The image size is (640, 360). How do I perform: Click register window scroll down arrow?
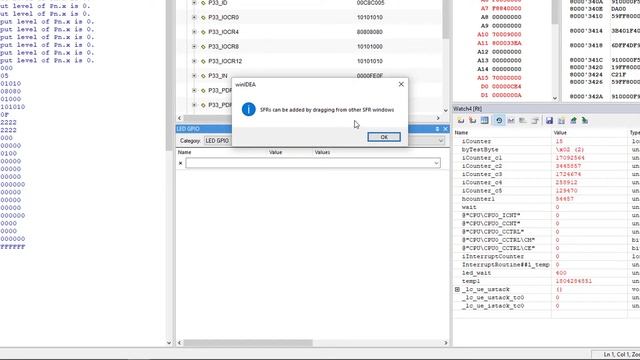pos(555,98)
